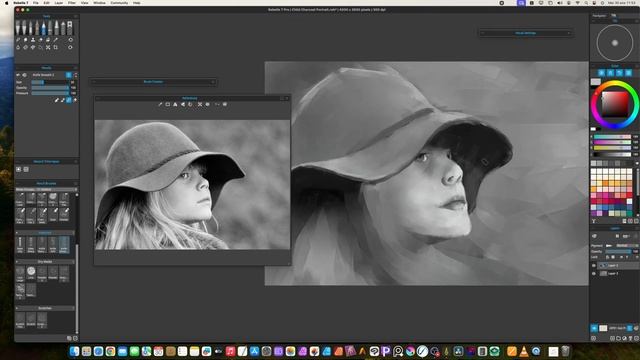Select the Water drop tool

(18, 47)
